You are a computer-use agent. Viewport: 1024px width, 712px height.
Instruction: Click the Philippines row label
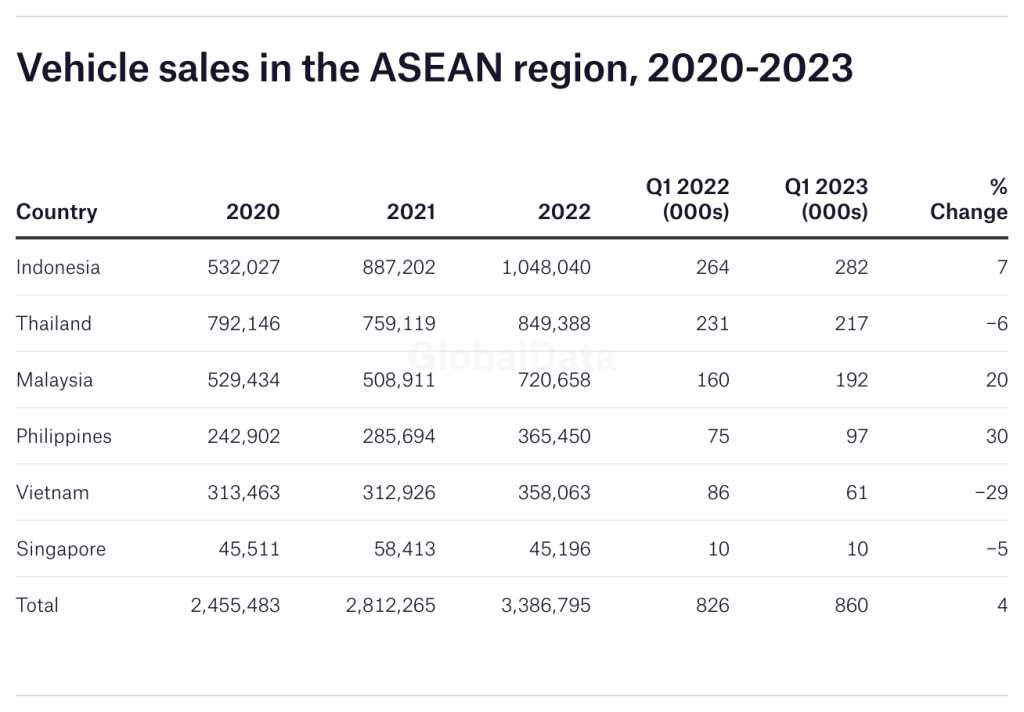pyautogui.click(x=64, y=436)
